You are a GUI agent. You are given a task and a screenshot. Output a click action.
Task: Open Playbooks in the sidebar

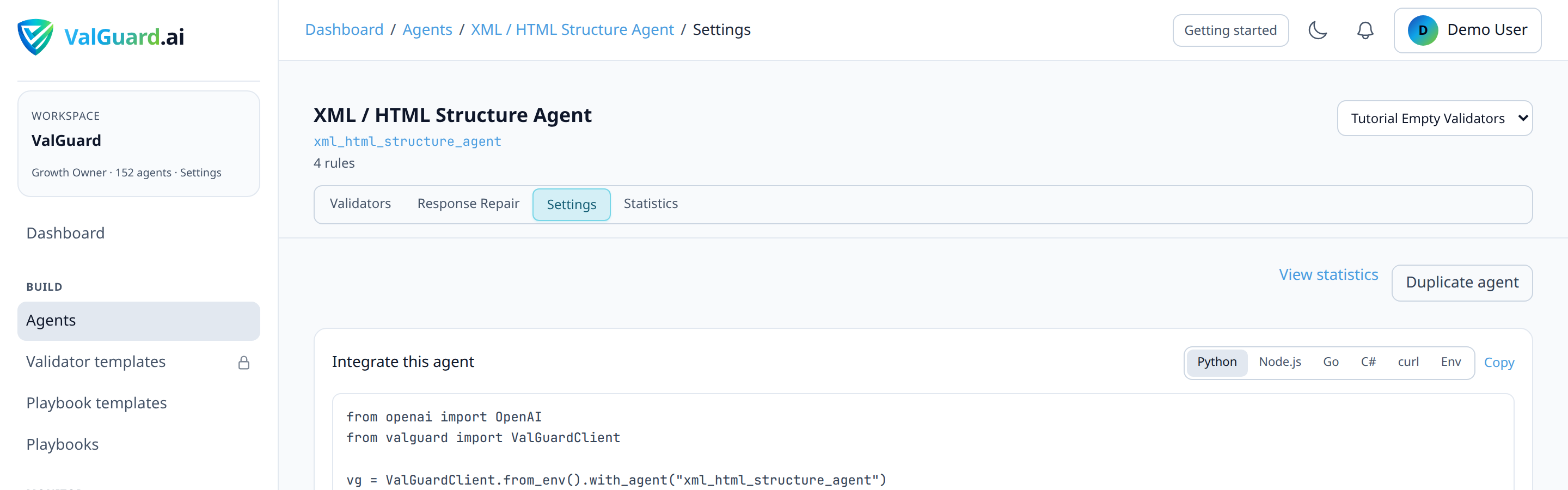(x=139, y=445)
